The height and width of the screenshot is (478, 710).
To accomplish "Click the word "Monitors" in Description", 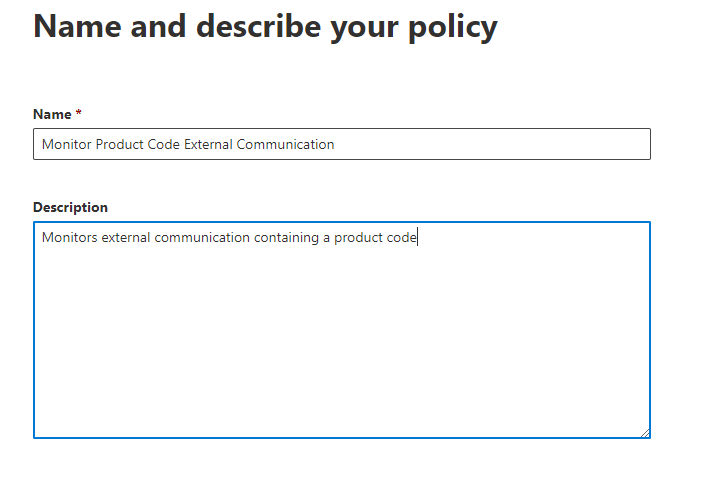I will 70,237.
